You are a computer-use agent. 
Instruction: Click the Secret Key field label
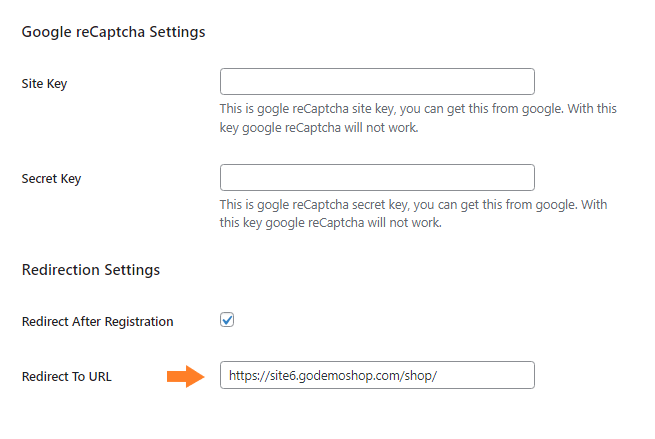pos(51,179)
